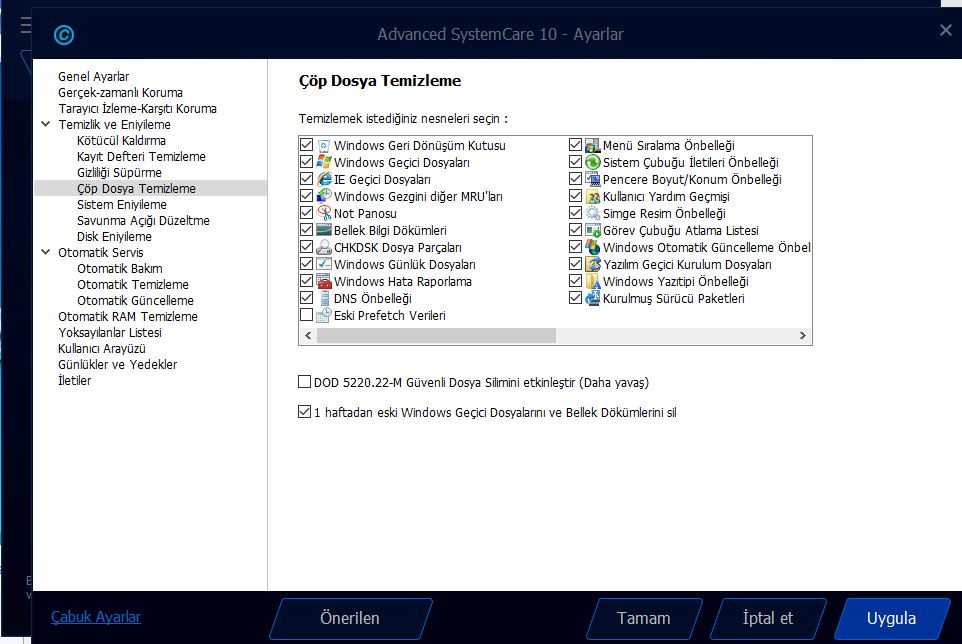Viewport: 962px width, 644px height.
Task: Click the Kullanıcı Yardım Geçmişi icon
Action: click(x=593, y=196)
